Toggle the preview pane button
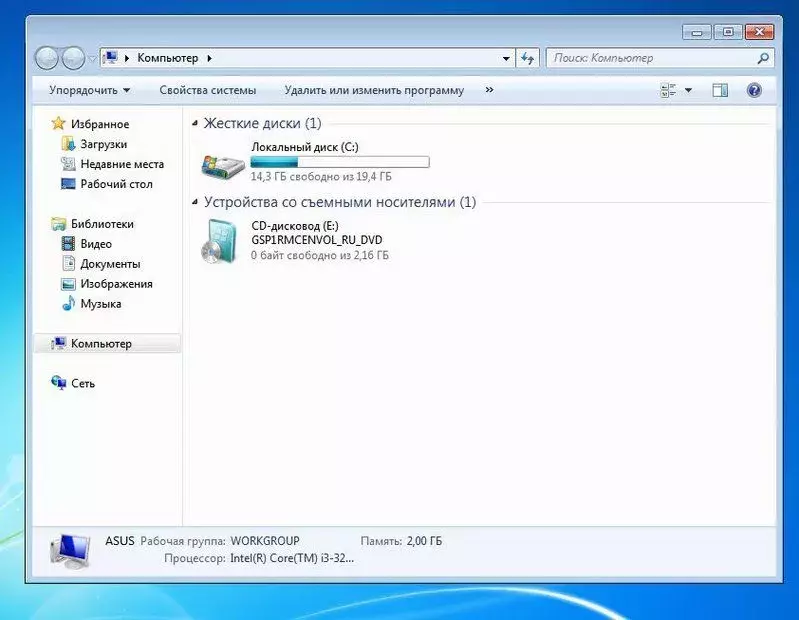Screen dimensions: 799x620 click(720, 91)
